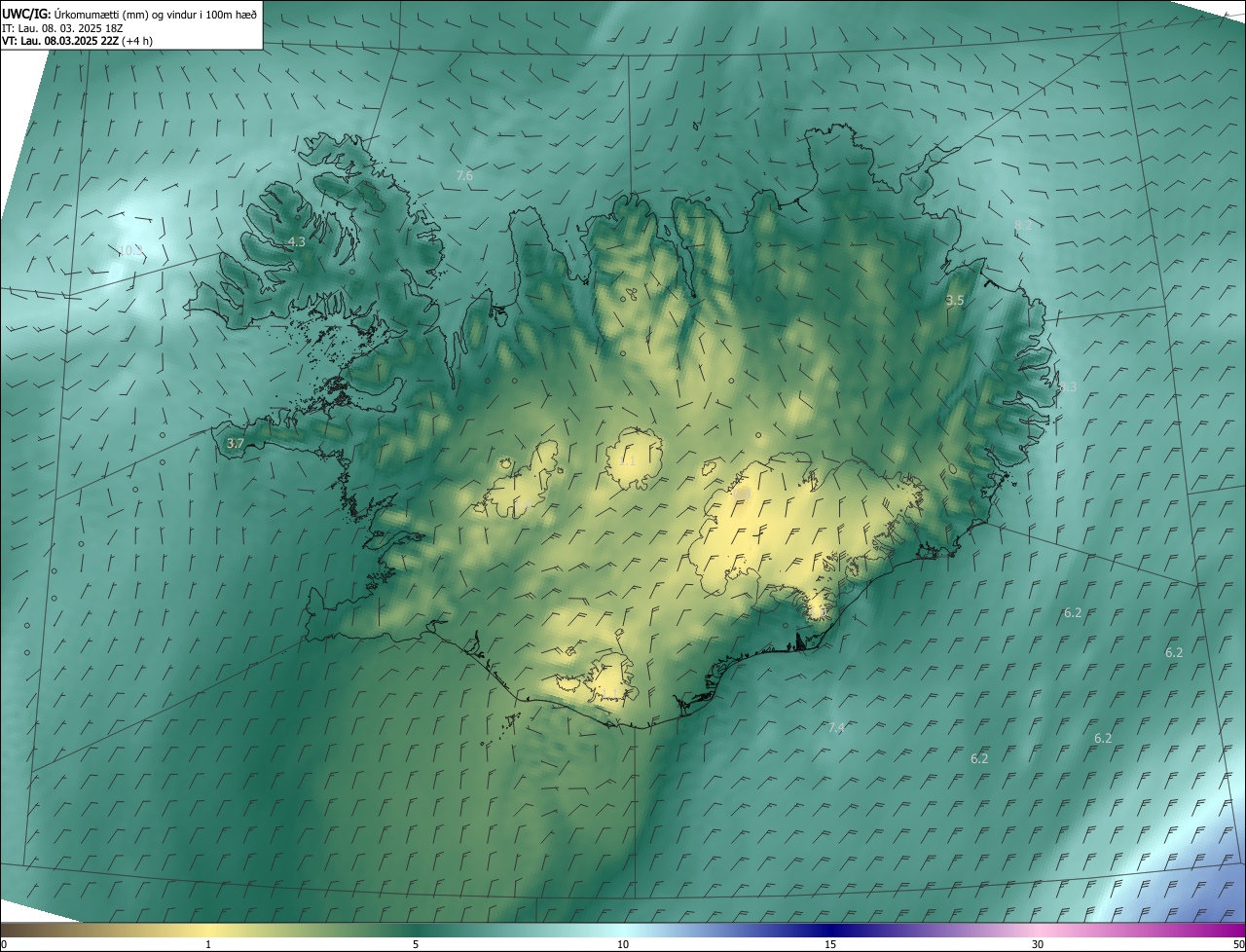Click the '30' tick on the color scale
The width and height of the screenshot is (1246, 952).
pos(1038,944)
